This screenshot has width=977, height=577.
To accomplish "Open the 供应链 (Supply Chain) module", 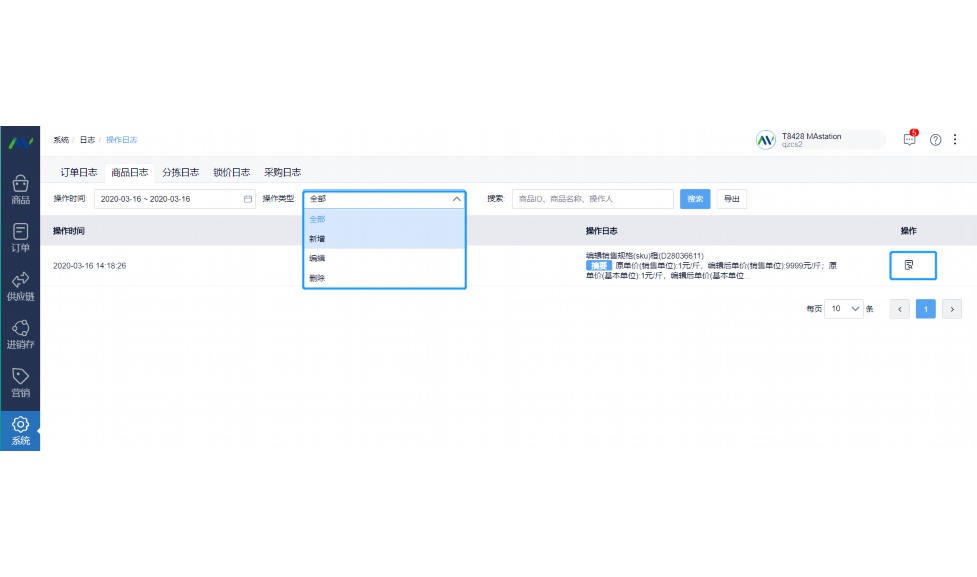I will [x=20, y=285].
